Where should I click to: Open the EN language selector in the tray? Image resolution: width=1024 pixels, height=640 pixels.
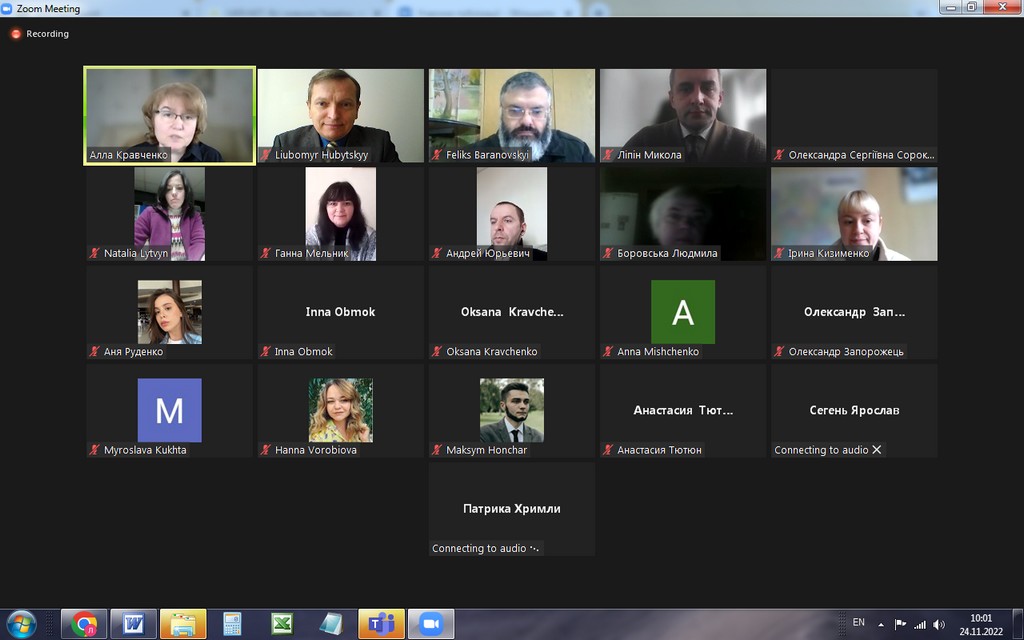[x=858, y=623]
